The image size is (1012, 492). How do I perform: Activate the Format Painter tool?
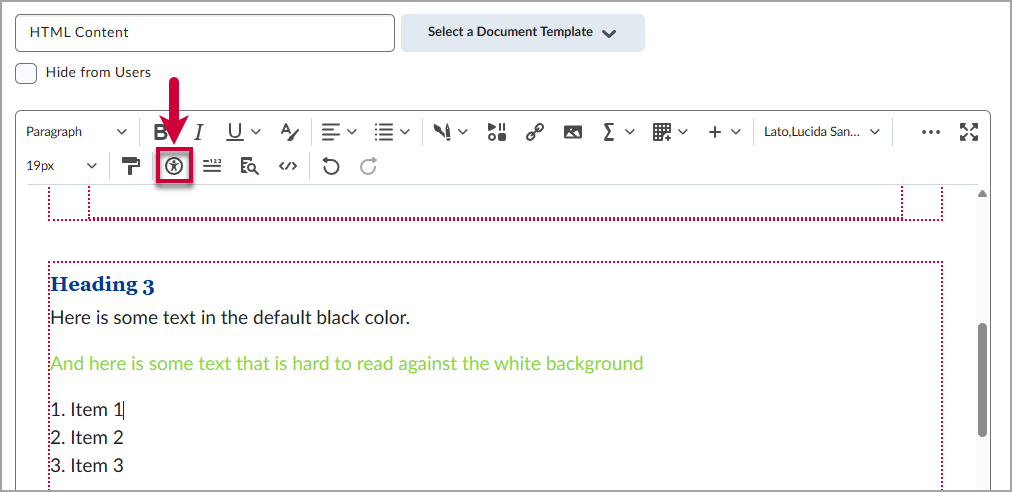(131, 166)
